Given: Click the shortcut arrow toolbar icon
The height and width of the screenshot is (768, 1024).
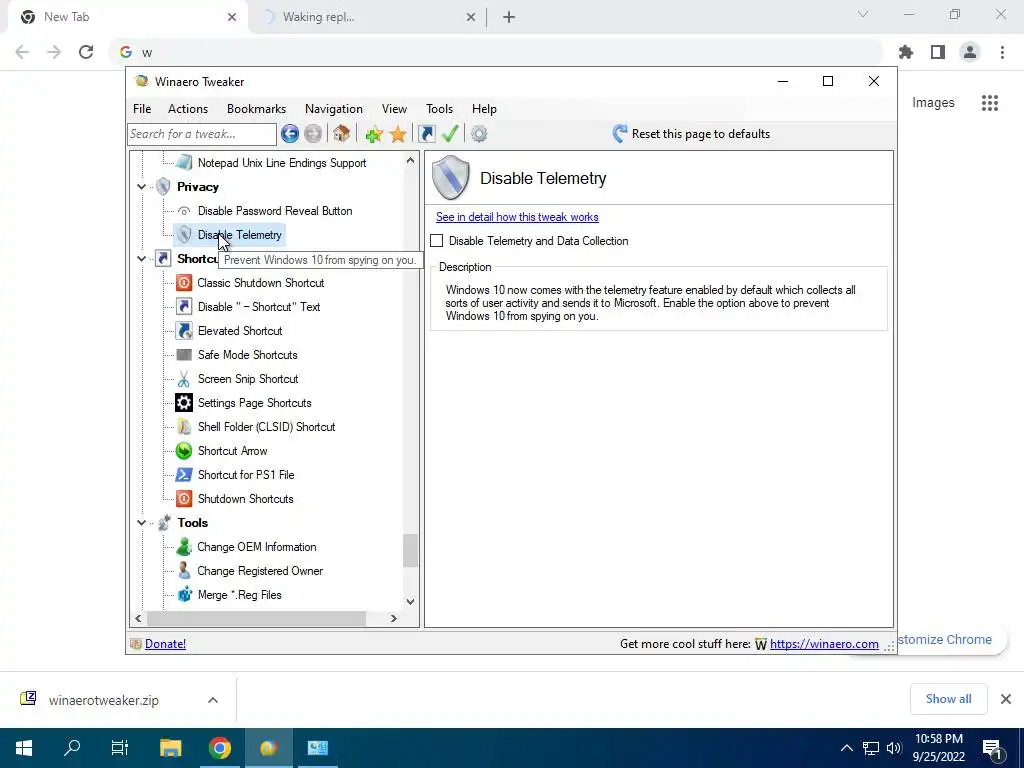Looking at the screenshot, I should (426, 134).
